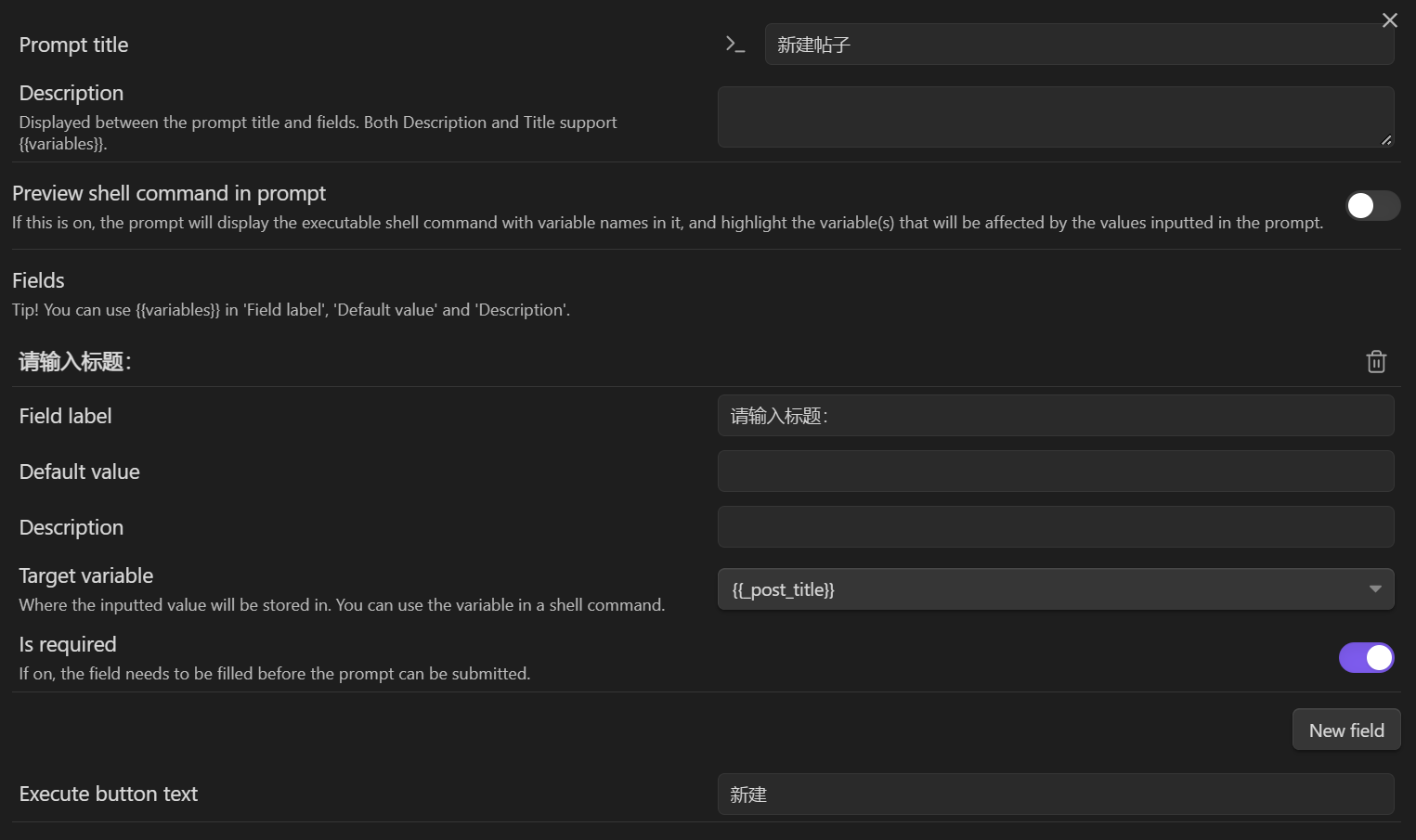
Task: Click the Target variable dropdown arrow
Action: (1375, 589)
